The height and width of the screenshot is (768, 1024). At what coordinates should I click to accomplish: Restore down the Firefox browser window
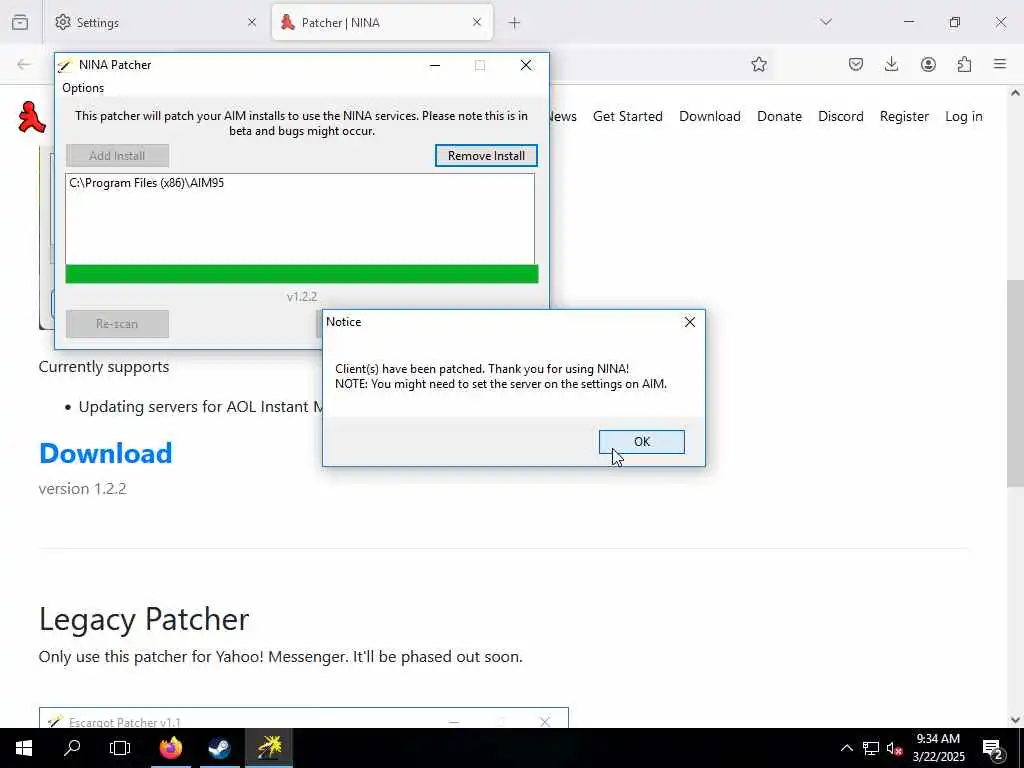click(x=955, y=22)
